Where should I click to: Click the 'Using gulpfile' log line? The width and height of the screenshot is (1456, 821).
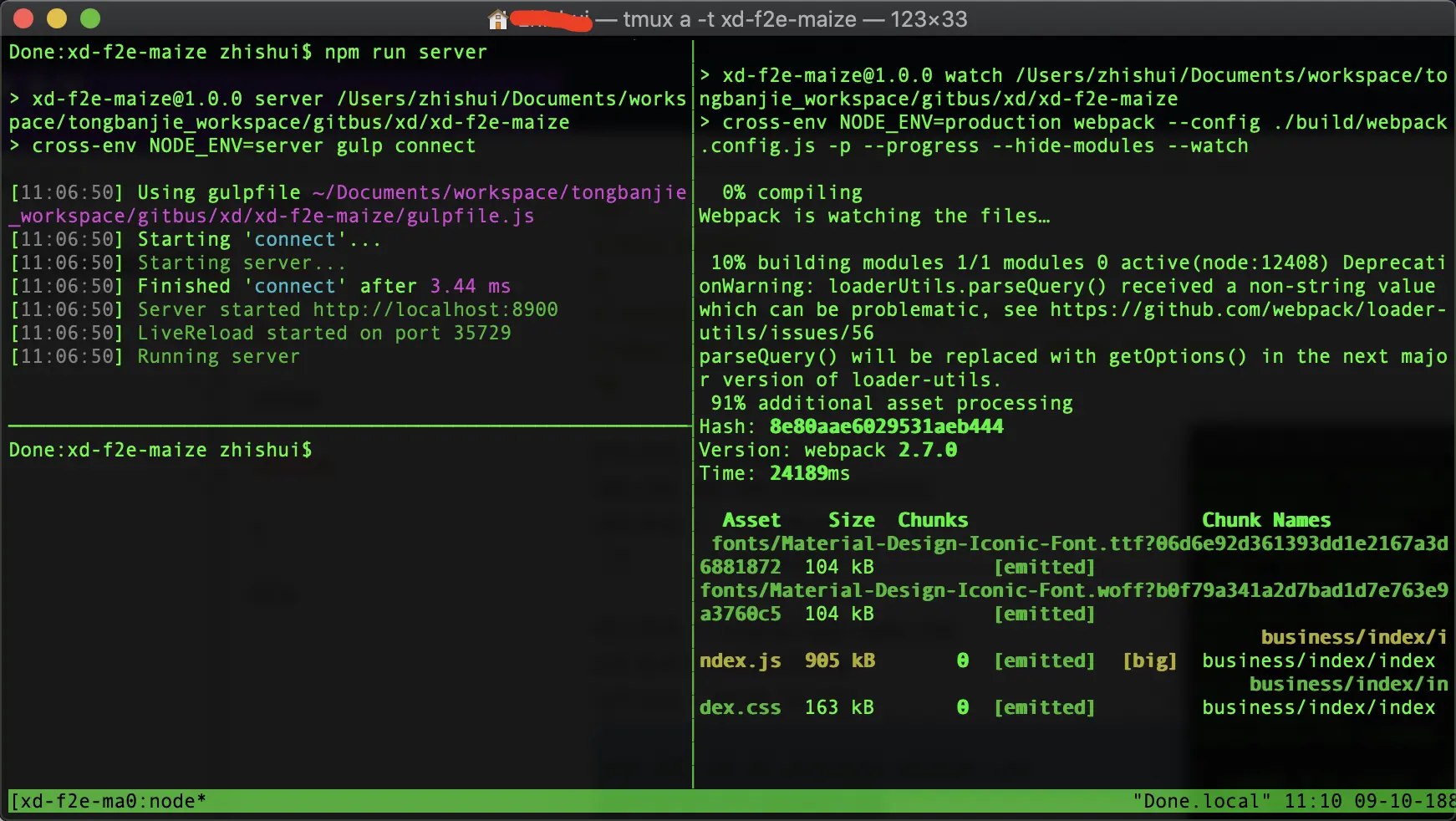(348, 205)
